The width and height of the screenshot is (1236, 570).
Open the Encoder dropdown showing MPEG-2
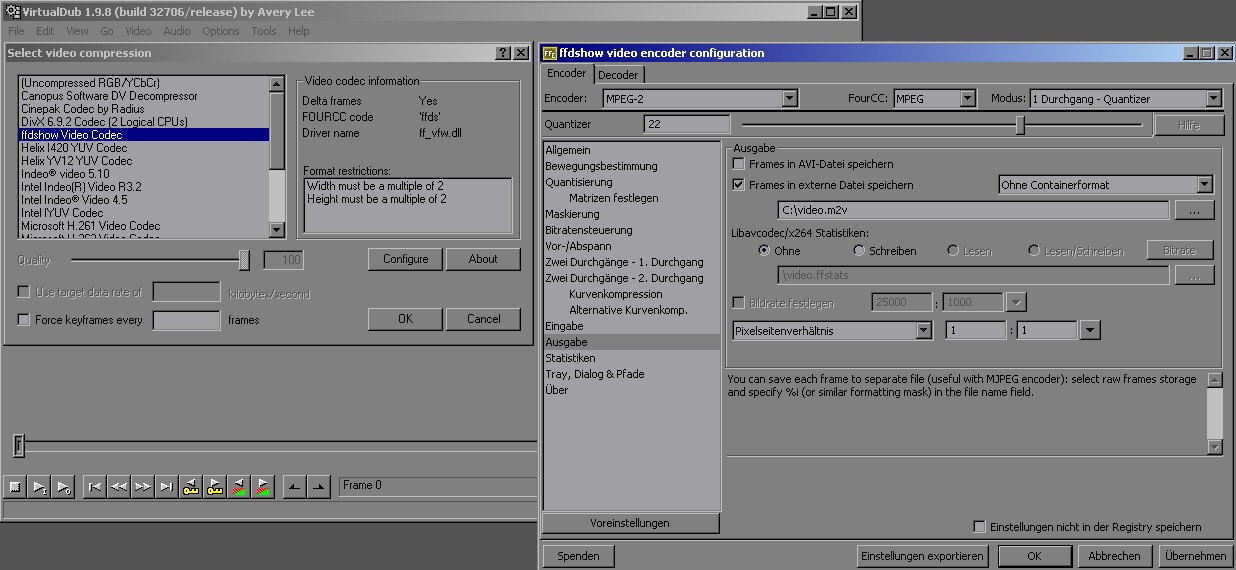coord(789,98)
